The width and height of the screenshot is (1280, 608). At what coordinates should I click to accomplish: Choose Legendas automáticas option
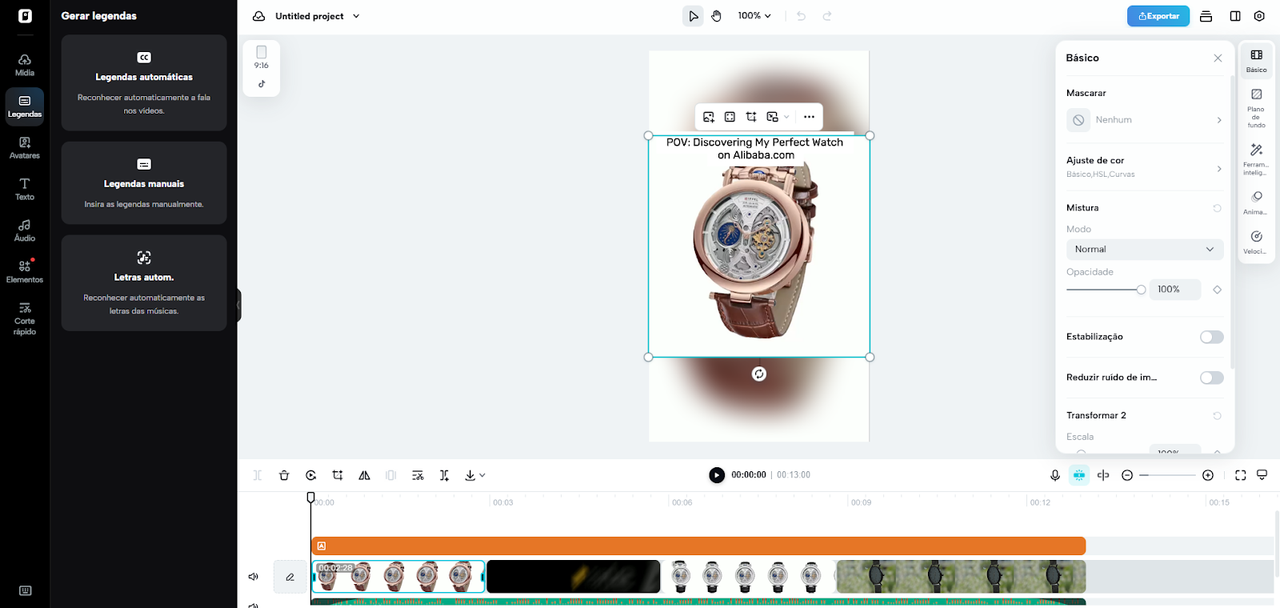[144, 82]
